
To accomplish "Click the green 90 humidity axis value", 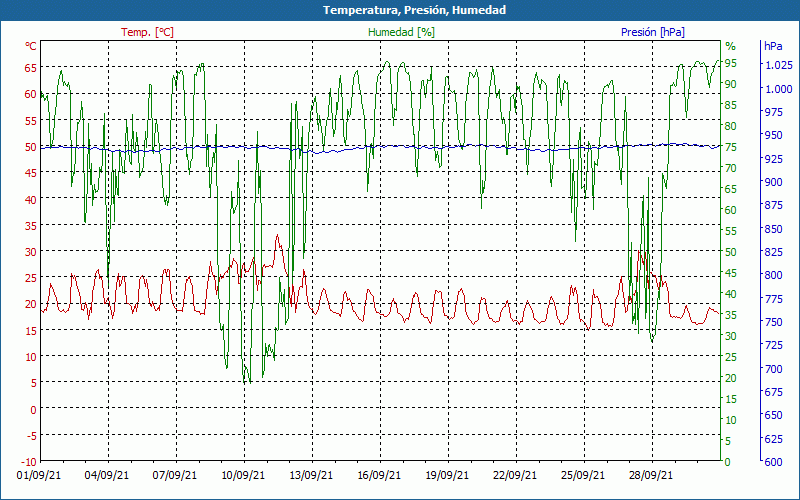I will [730, 84].
